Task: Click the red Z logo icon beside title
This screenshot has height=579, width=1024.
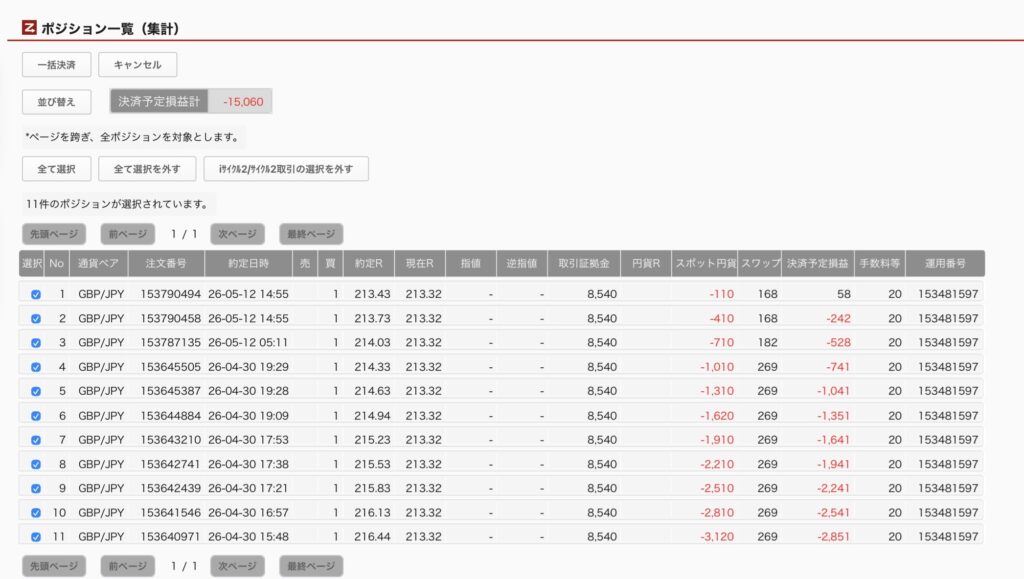Action: click(x=29, y=27)
